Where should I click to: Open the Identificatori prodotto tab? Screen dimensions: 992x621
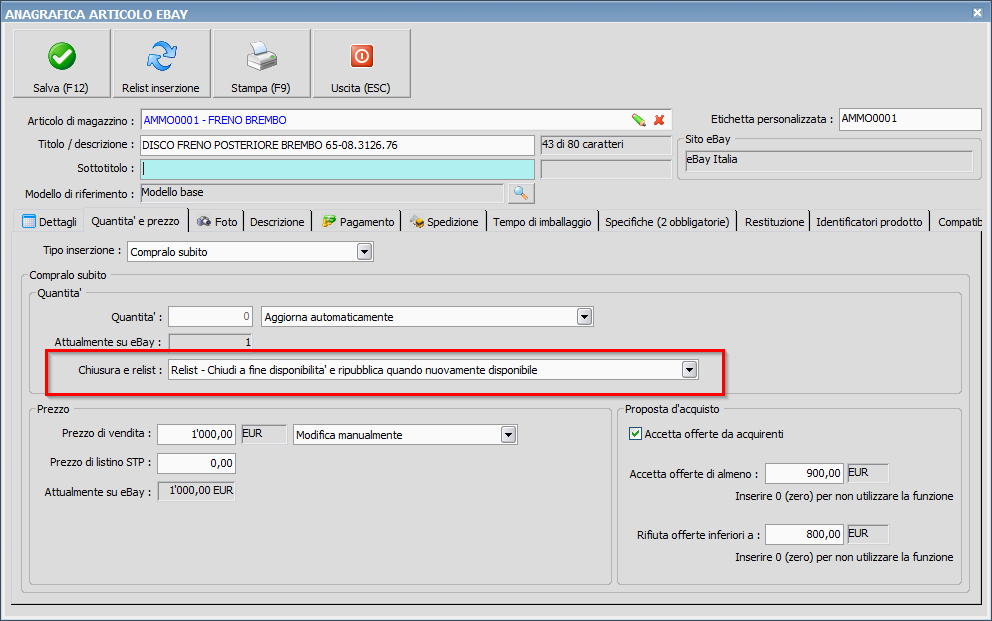[x=869, y=222]
